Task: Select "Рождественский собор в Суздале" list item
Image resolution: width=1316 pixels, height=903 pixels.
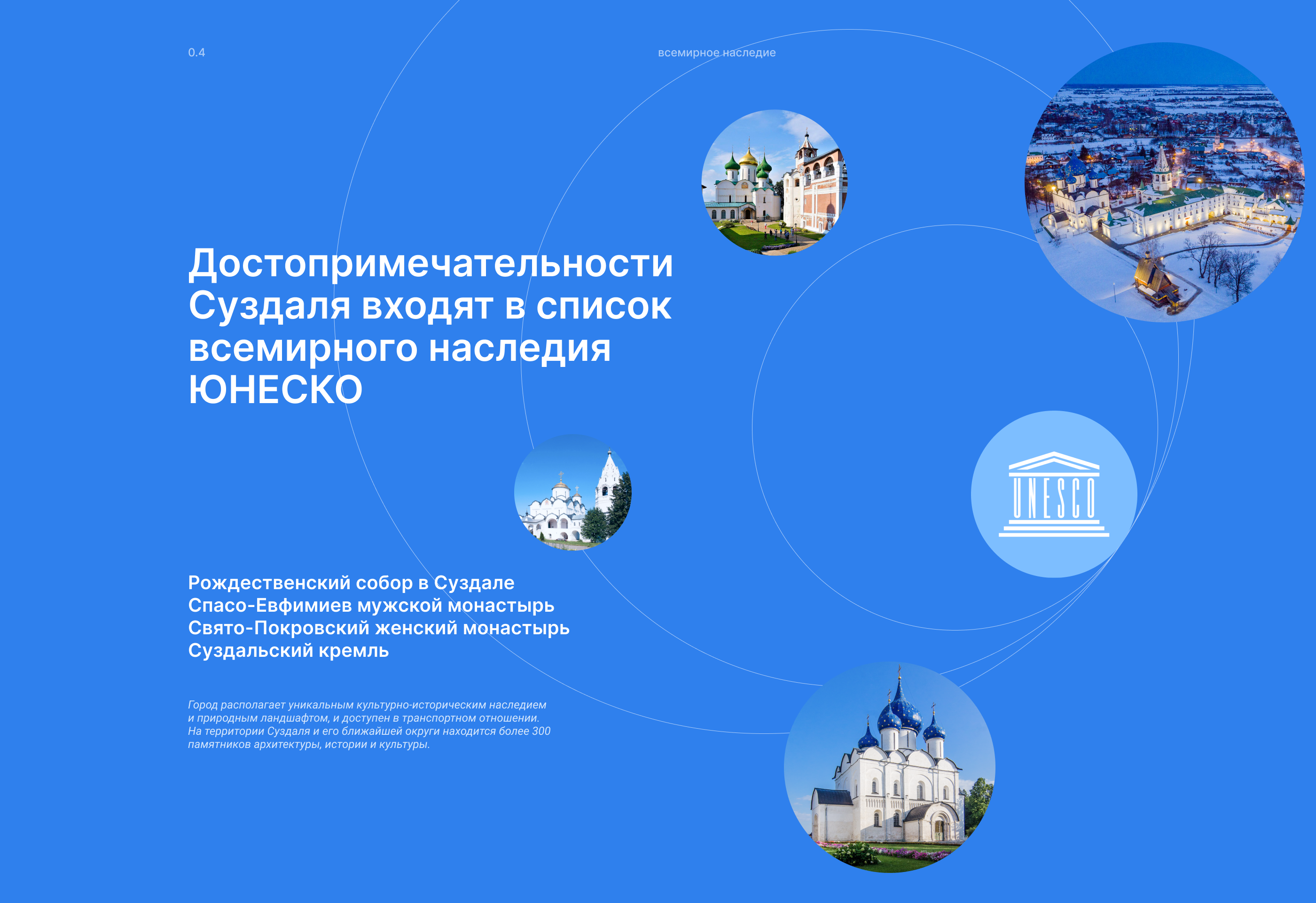Action: click(351, 583)
